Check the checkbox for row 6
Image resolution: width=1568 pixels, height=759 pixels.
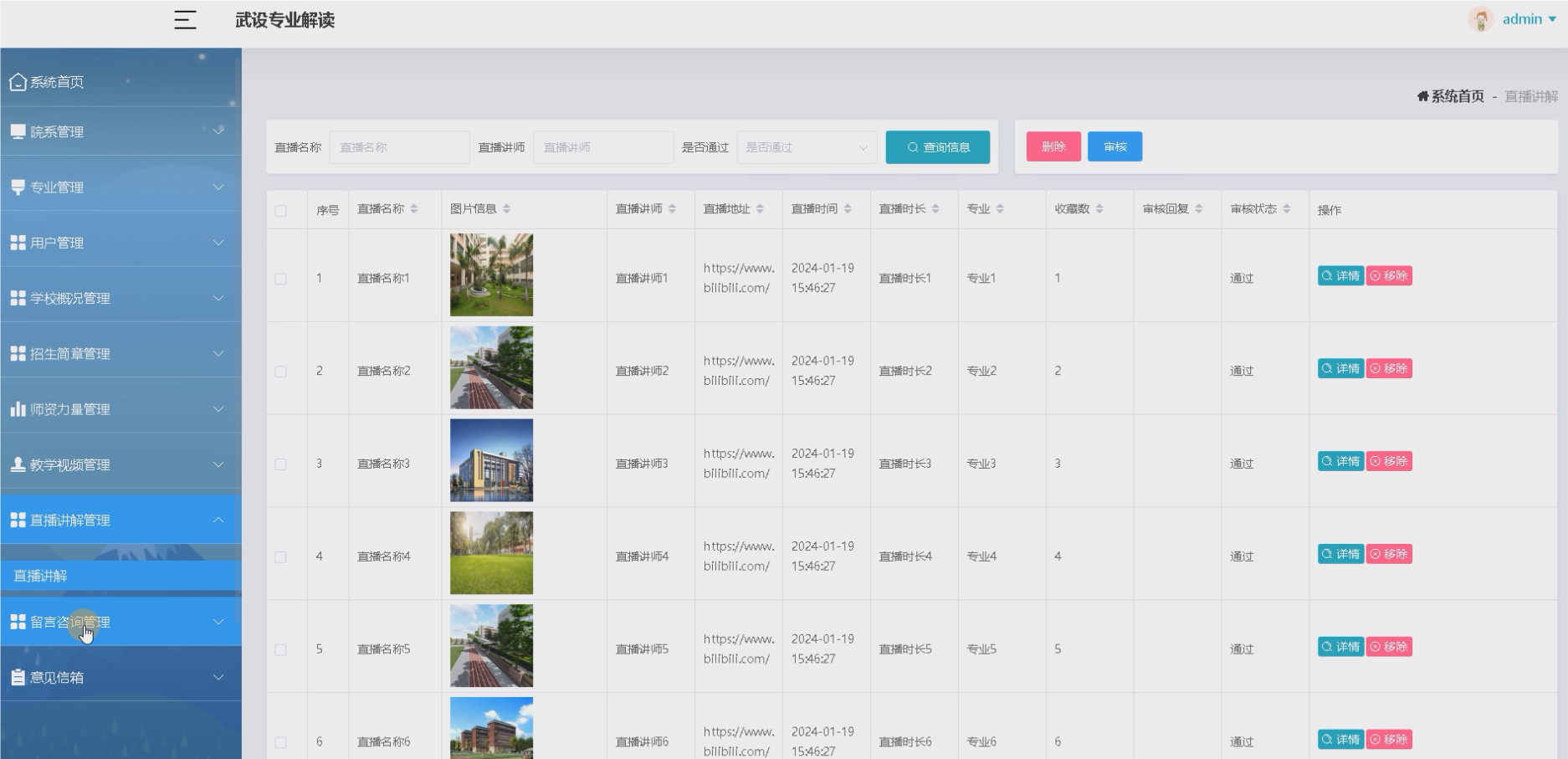(x=280, y=742)
